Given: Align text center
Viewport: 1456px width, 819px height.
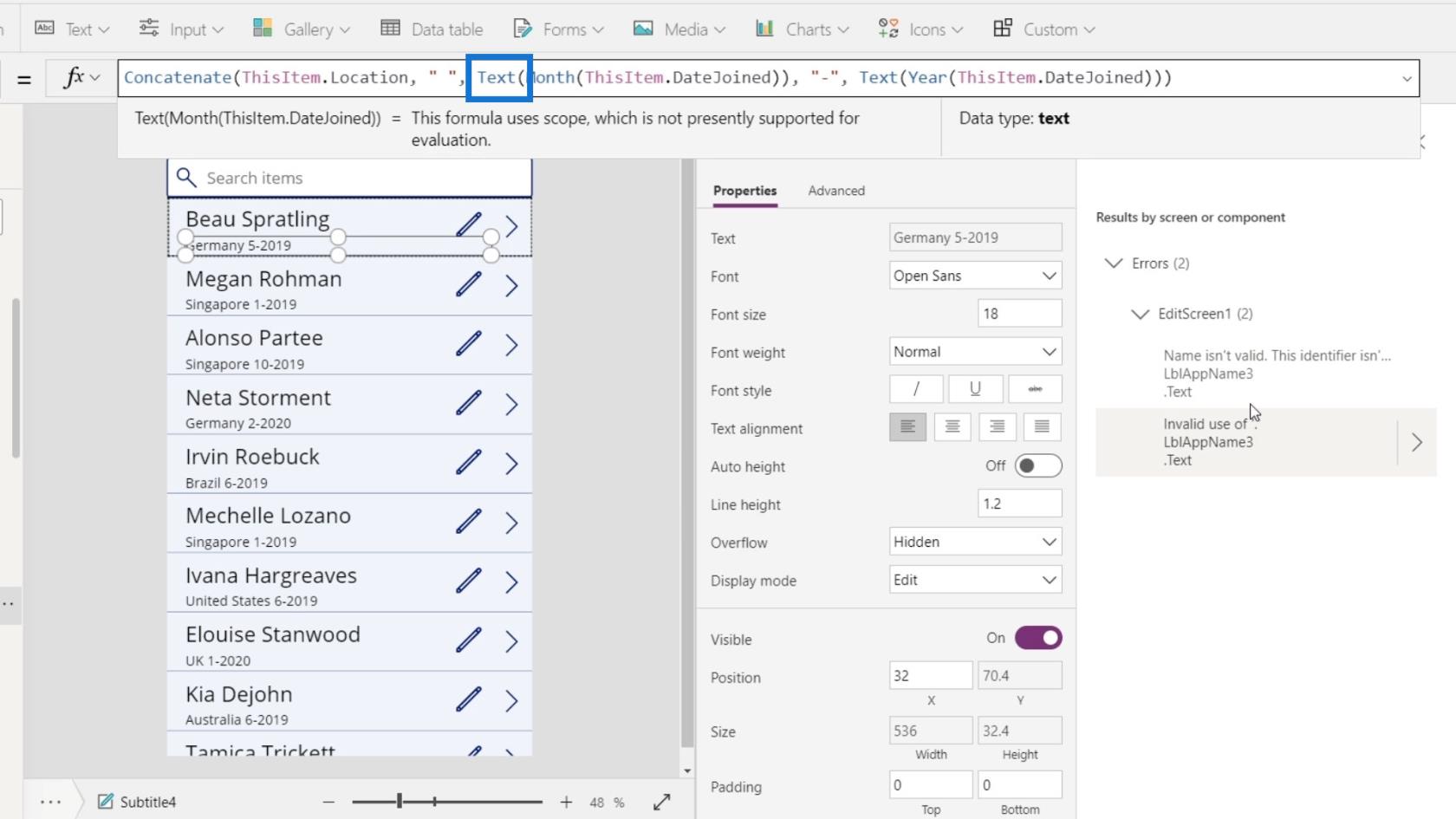Looking at the screenshot, I should (x=952, y=427).
